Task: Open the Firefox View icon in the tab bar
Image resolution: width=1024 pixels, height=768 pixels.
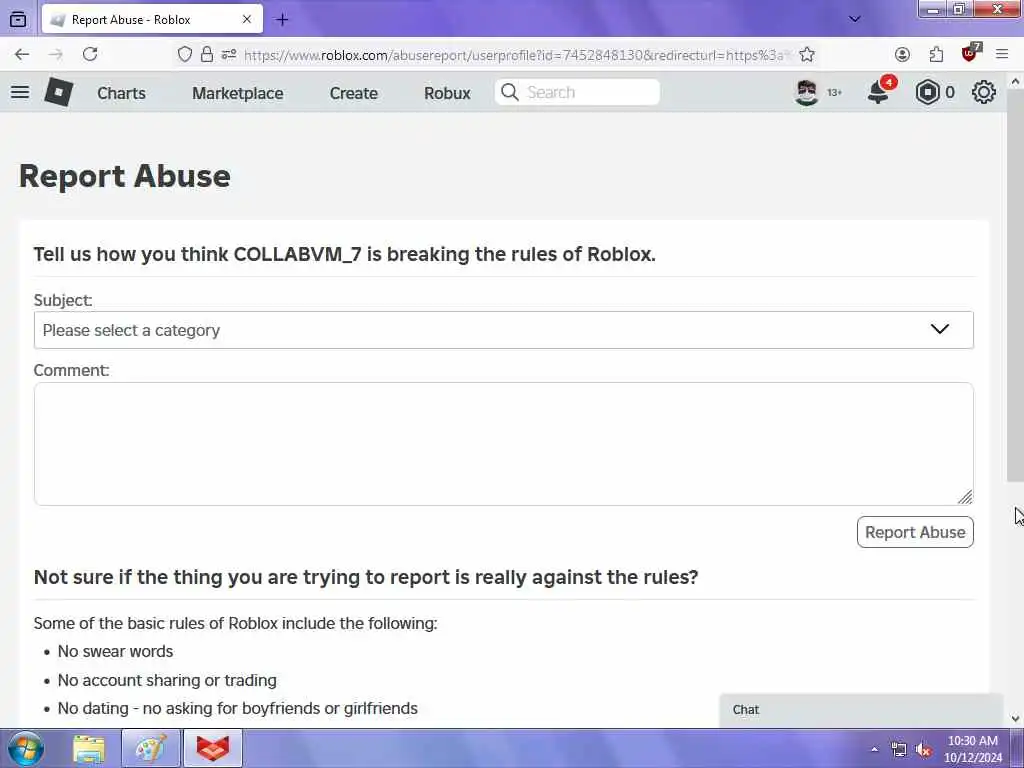Action: [x=18, y=19]
